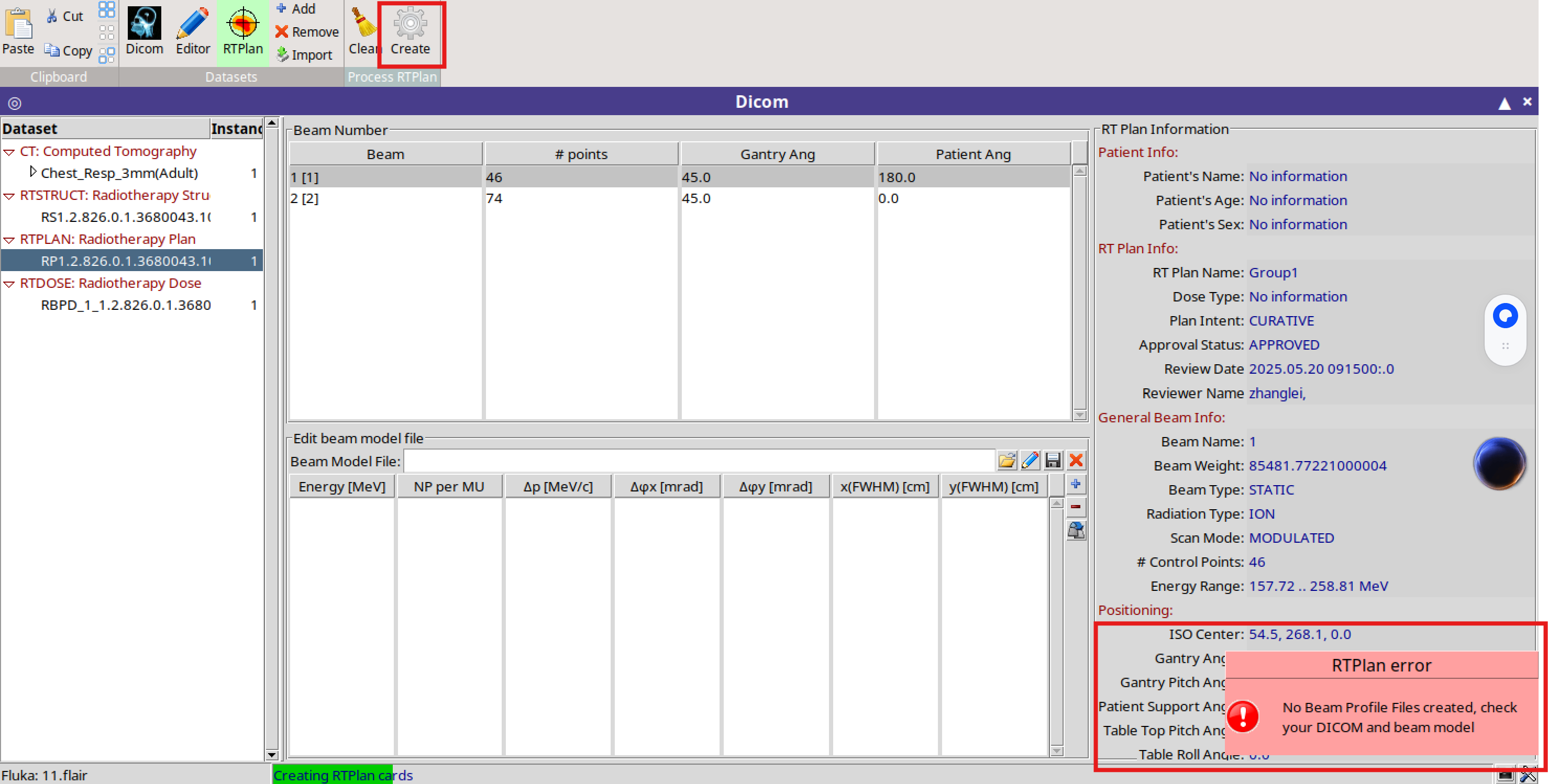This screenshot has height=784, width=1548.
Task: Click Import in Datasets group
Action: (305, 54)
